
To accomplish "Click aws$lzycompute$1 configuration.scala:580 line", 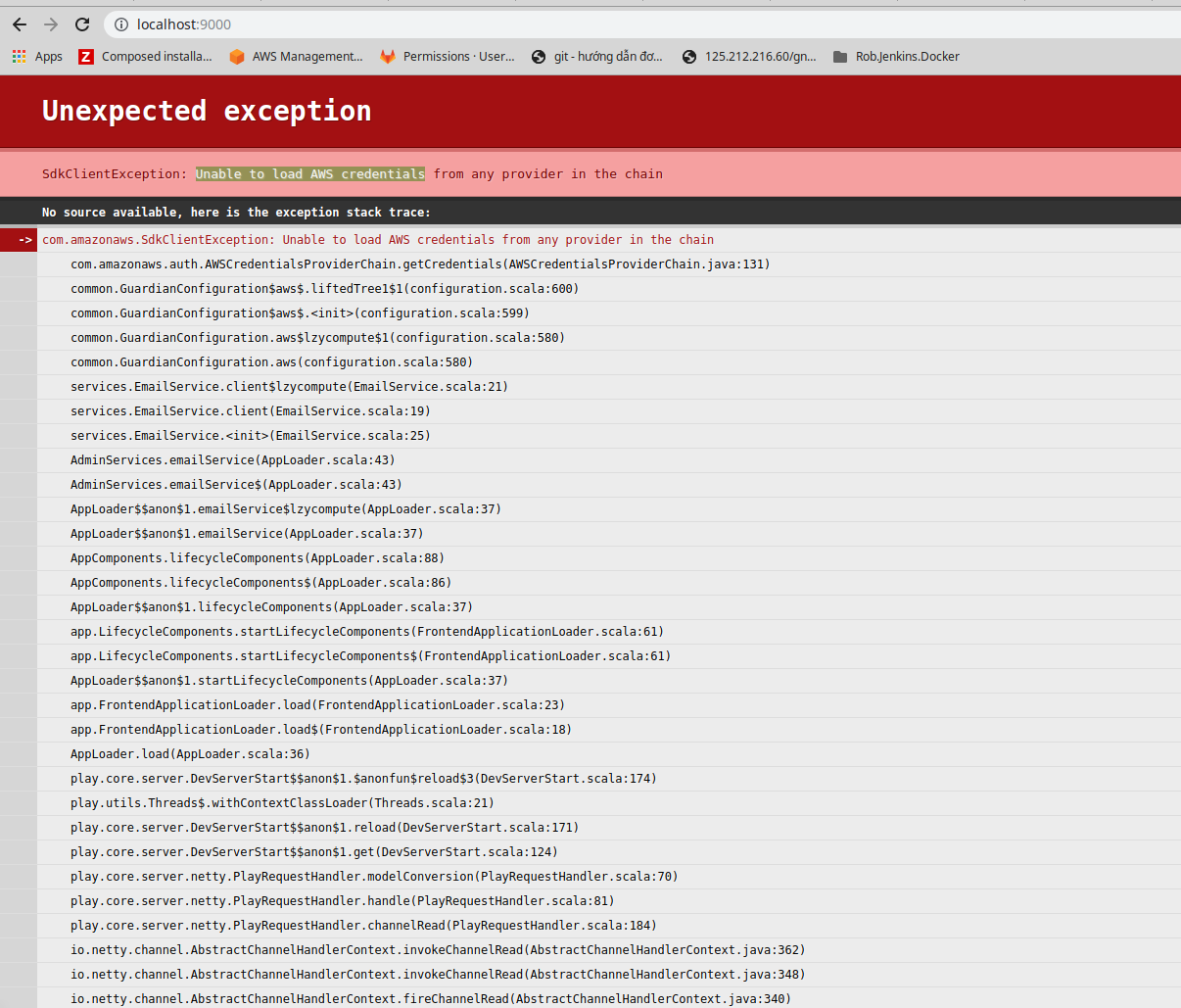I will [x=317, y=338].
